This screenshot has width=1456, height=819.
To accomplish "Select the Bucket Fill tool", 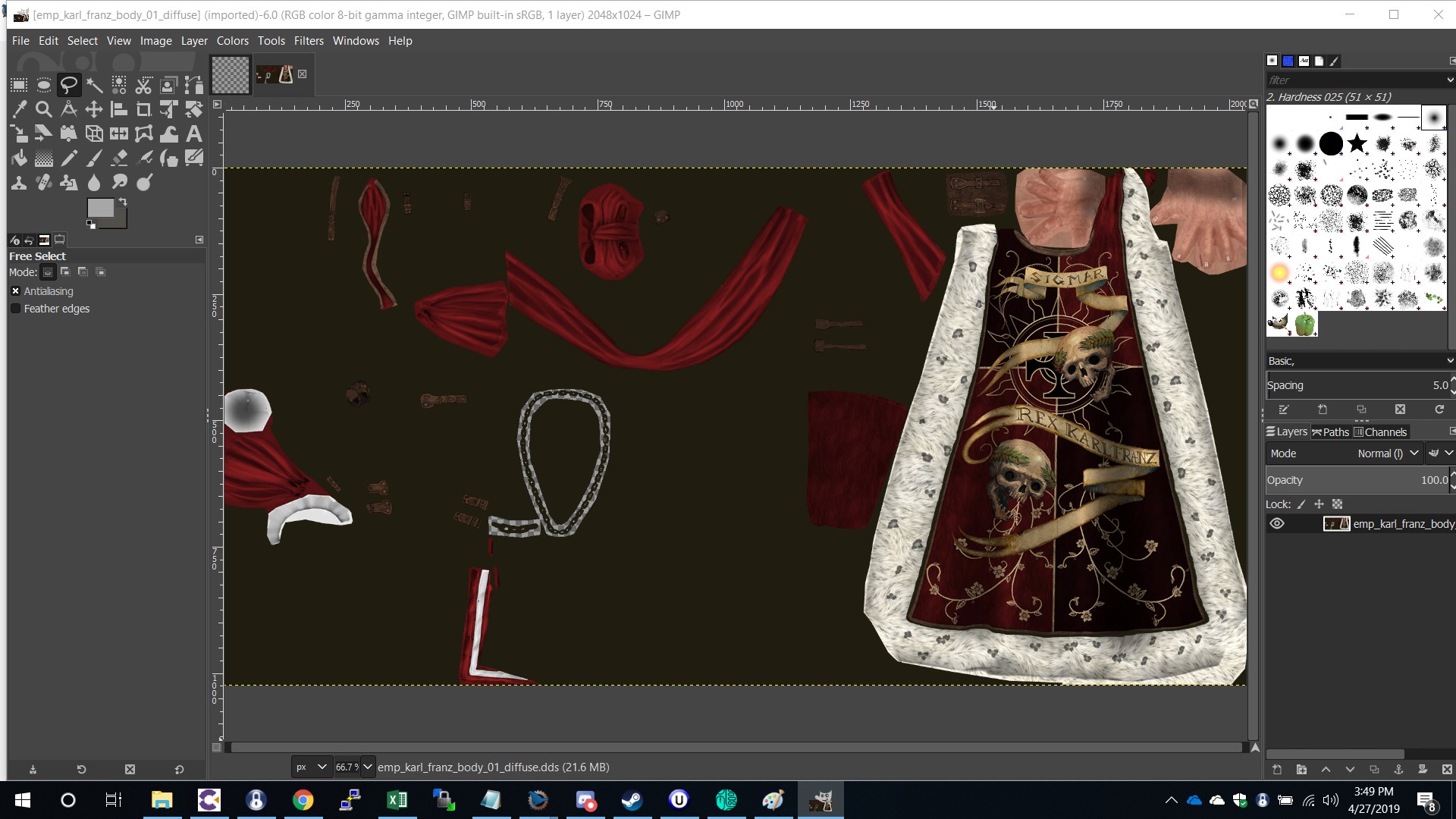I will 19,158.
